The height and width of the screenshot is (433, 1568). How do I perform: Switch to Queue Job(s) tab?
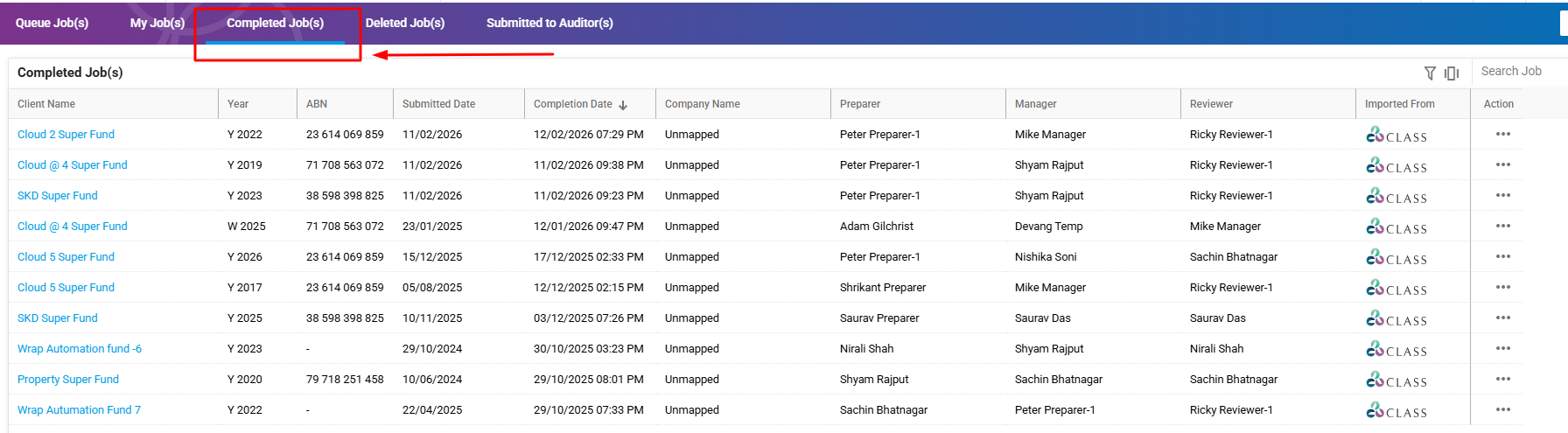52,23
